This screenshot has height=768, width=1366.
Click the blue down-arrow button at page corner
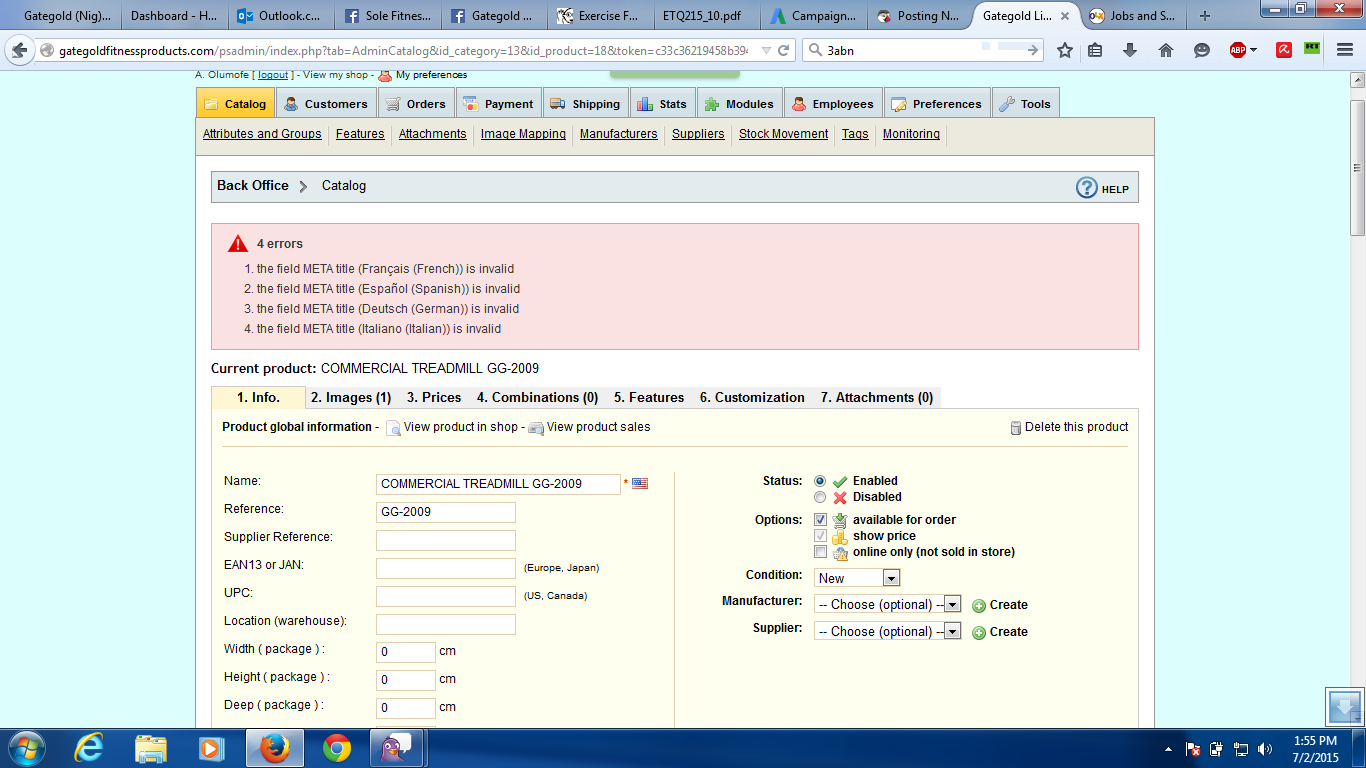pos(1343,706)
